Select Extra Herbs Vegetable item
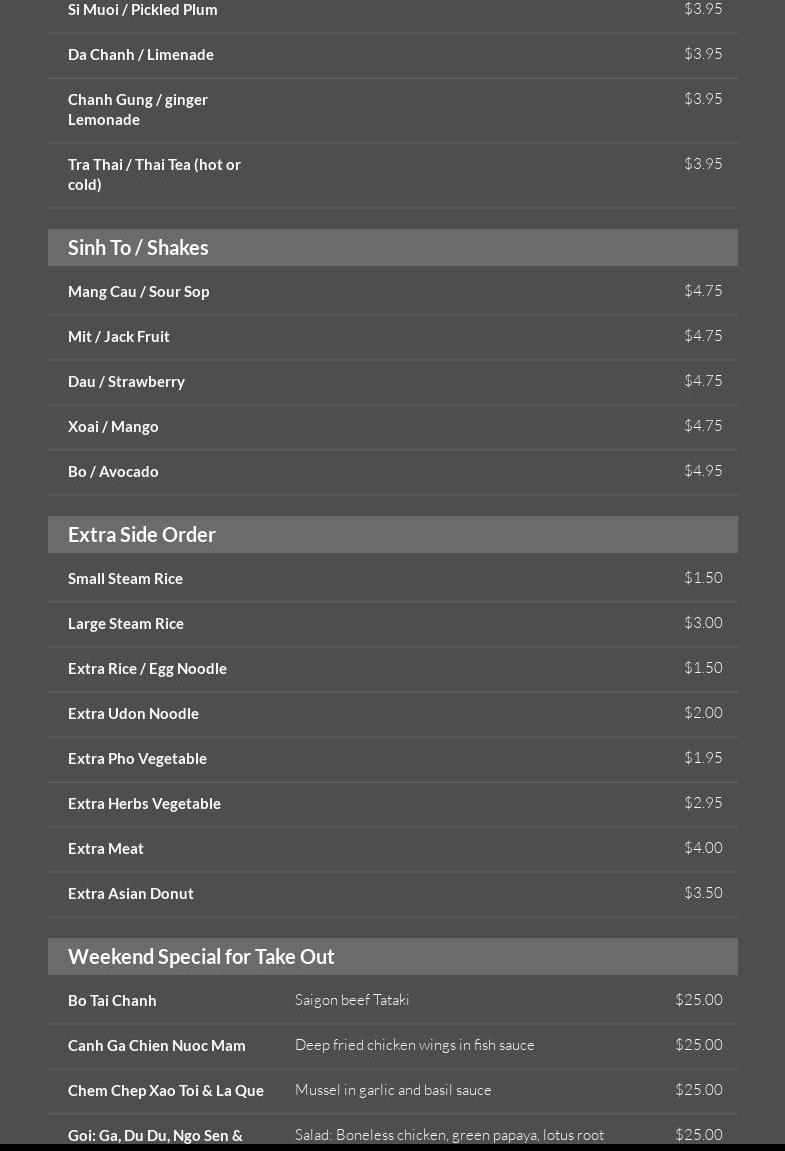The height and width of the screenshot is (1151, 785). (x=144, y=804)
